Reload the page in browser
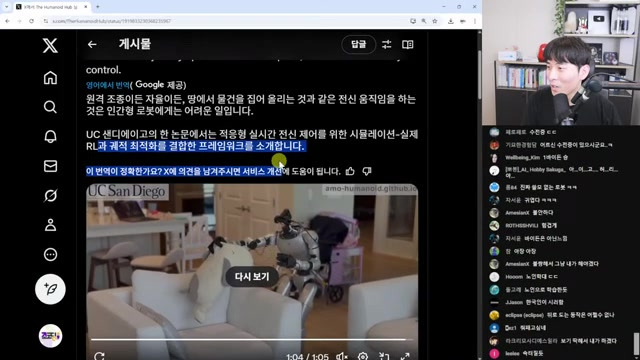Viewport: 640px width, 360px height. click(x=31, y=21)
